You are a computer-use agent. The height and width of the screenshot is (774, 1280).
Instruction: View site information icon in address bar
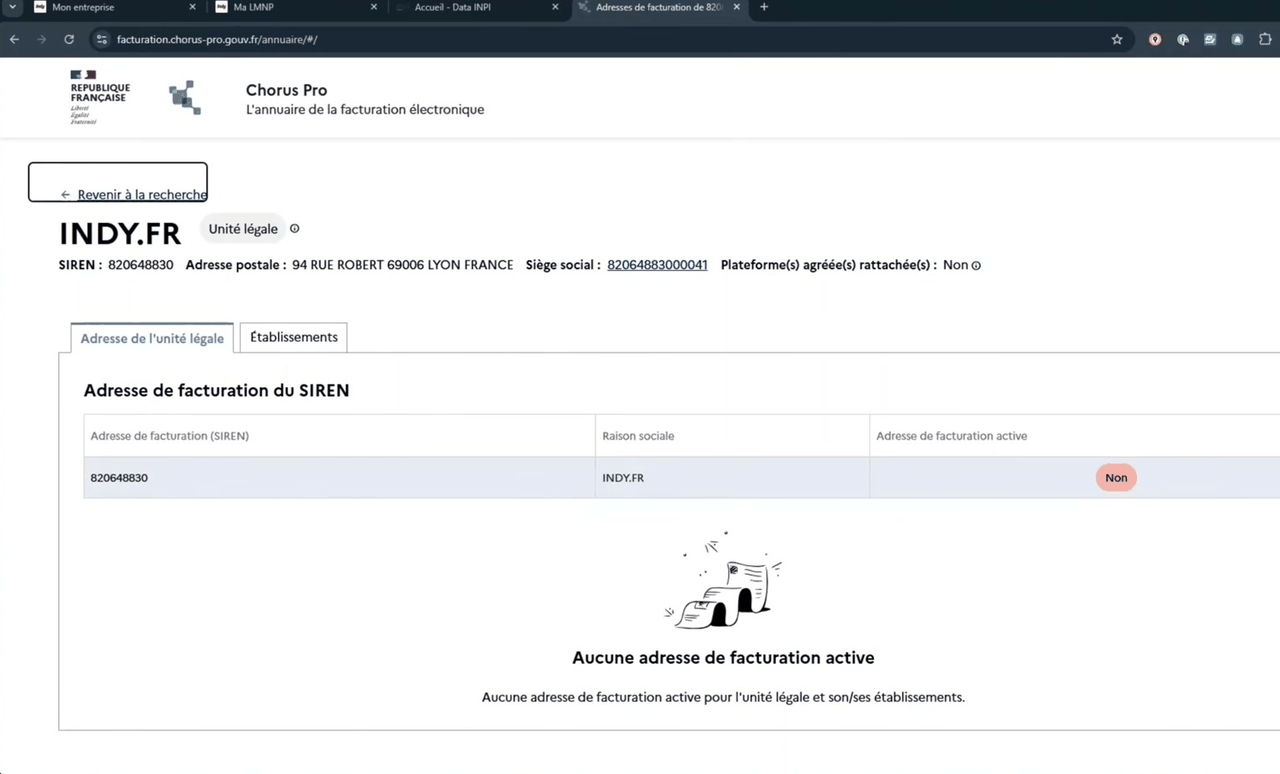(x=101, y=40)
